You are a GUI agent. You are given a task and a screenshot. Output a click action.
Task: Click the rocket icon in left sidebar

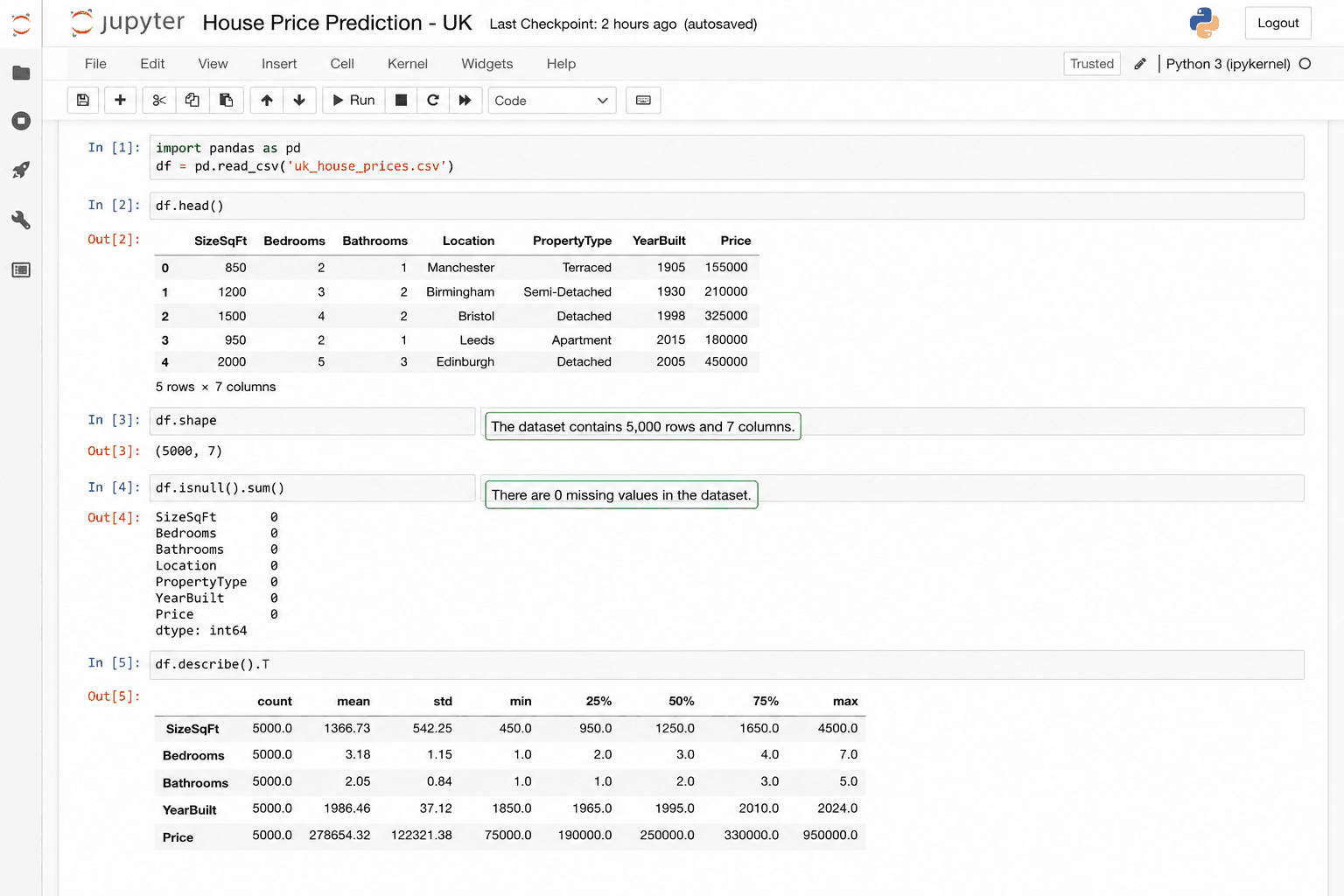pos(21,170)
